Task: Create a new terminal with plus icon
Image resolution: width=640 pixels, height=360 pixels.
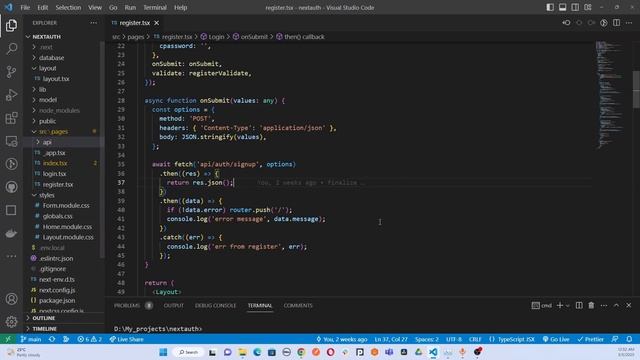Action: pyautogui.click(x=560, y=305)
